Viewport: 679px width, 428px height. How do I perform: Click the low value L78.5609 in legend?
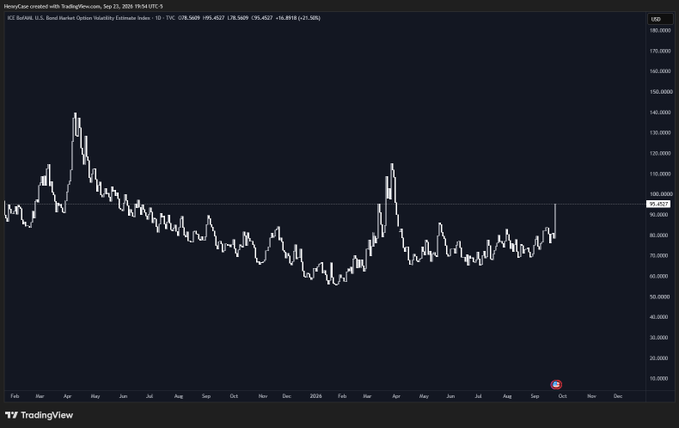(237, 18)
